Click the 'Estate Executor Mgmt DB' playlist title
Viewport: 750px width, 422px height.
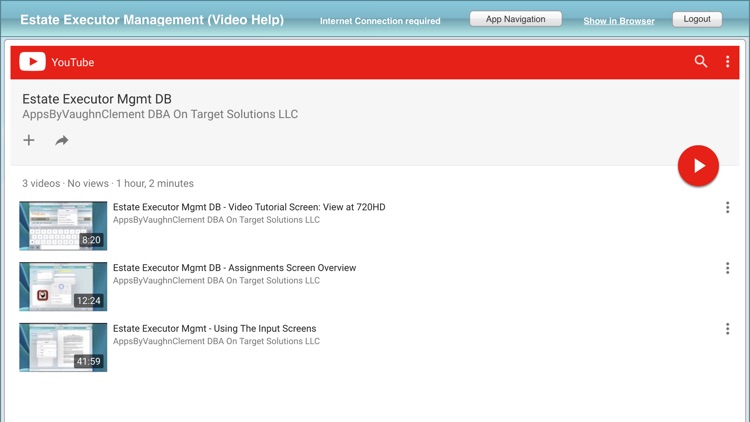pyautogui.click(x=97, y=99)
